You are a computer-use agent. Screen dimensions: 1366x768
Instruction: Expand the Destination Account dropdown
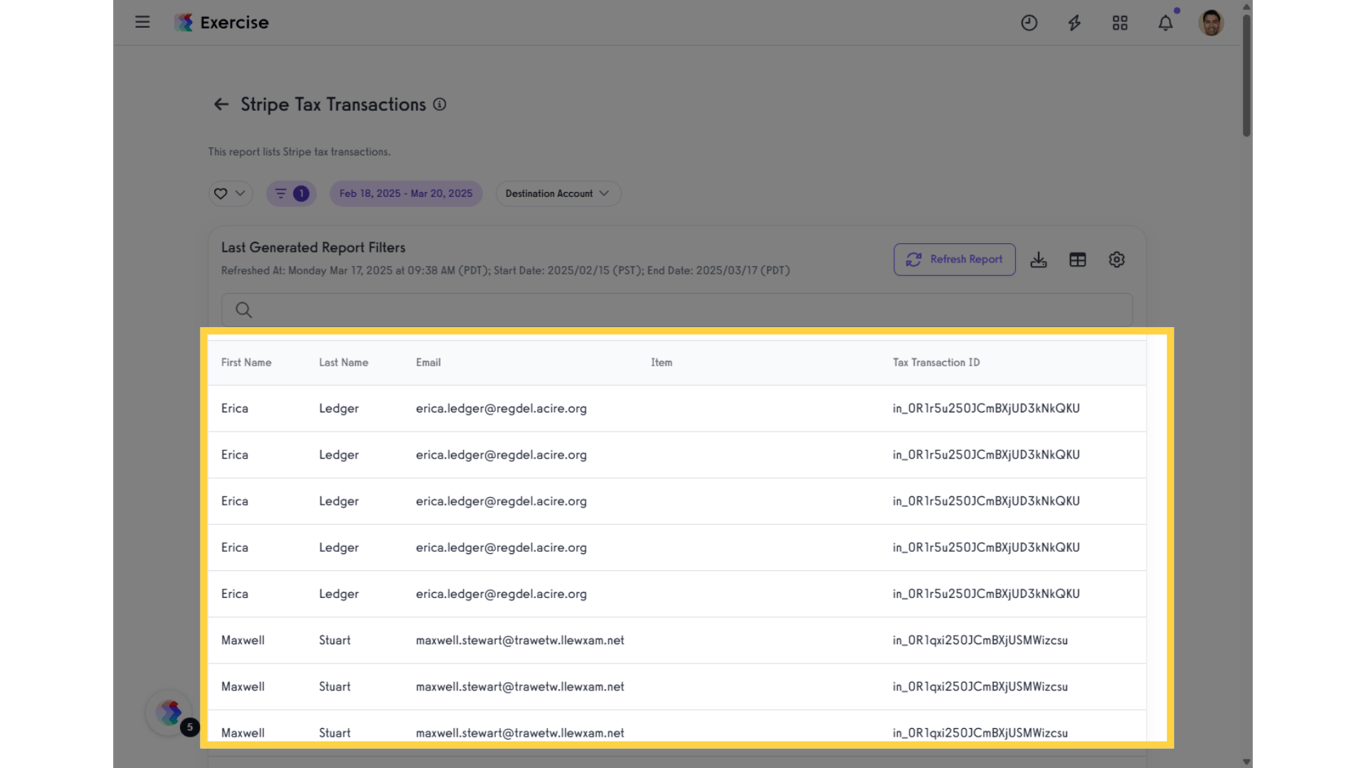558,193
